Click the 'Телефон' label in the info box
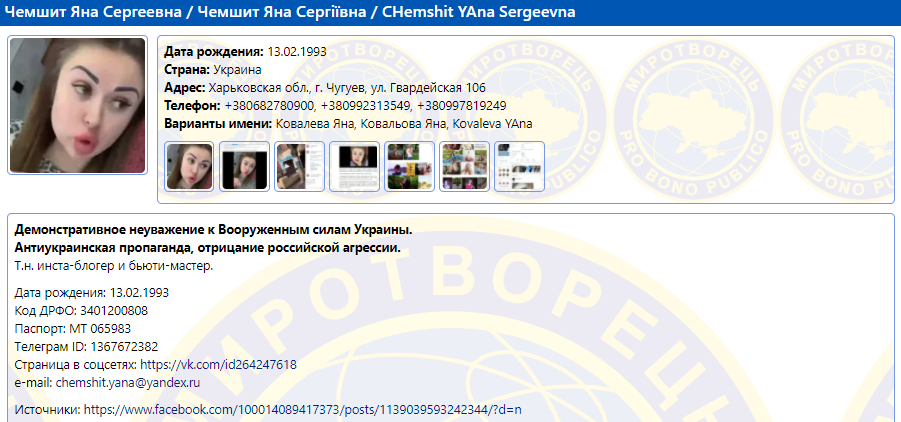Image resolution: width=901 pixels, height=422 pixels. point(192,106)
